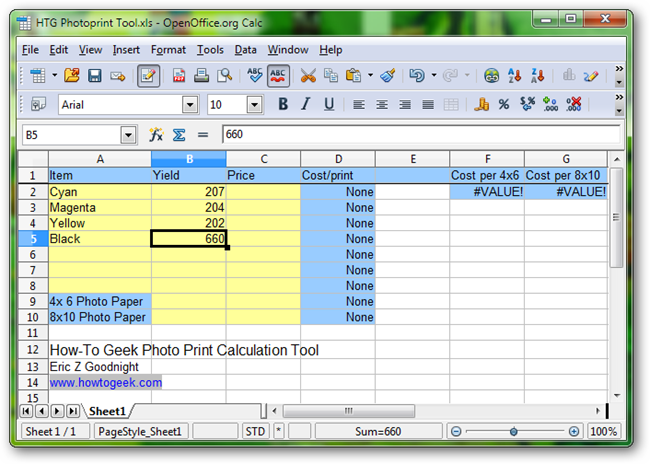Click the Save document icon

point(95,75)
